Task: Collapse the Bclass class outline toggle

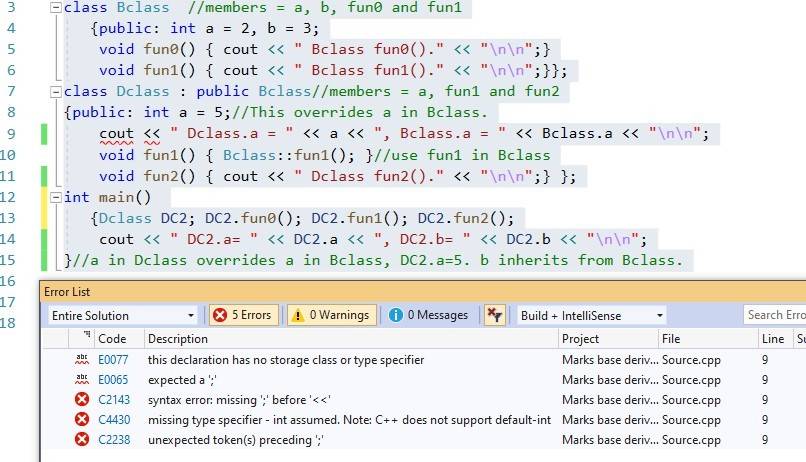Action: [56, 8]
